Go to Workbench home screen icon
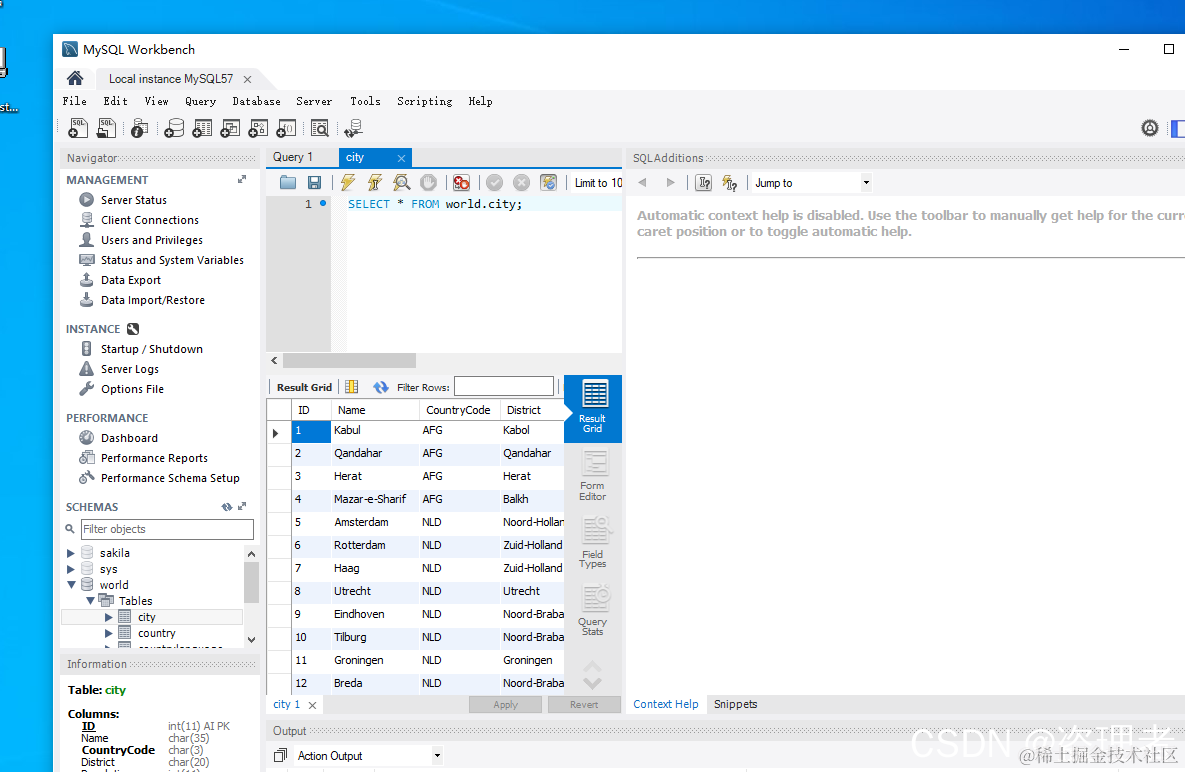This screenshot has height=772, width=1185. pos(75,78)
